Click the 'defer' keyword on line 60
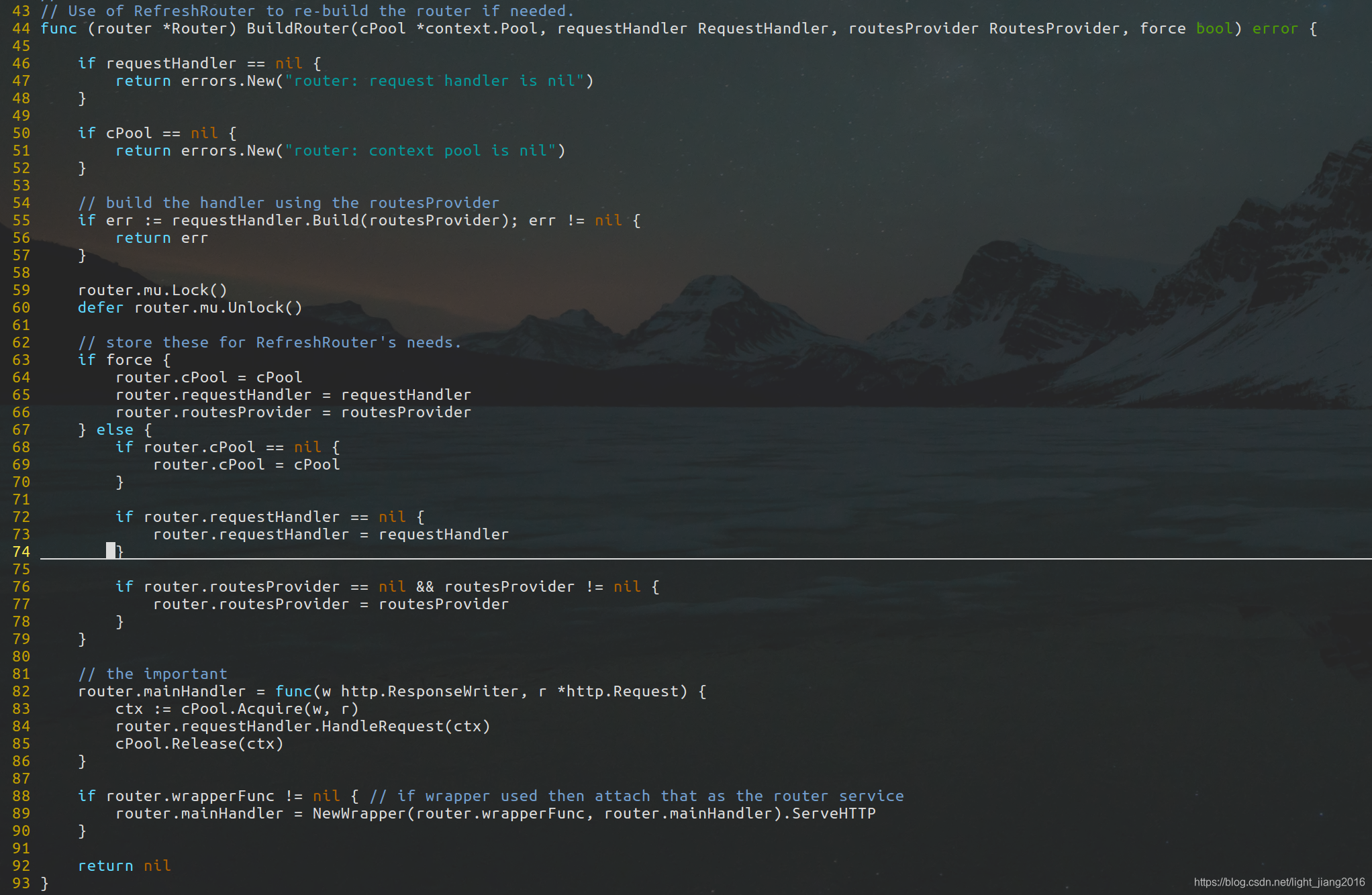The height and width of the screenshot is (895, 1372). point(101,308)
